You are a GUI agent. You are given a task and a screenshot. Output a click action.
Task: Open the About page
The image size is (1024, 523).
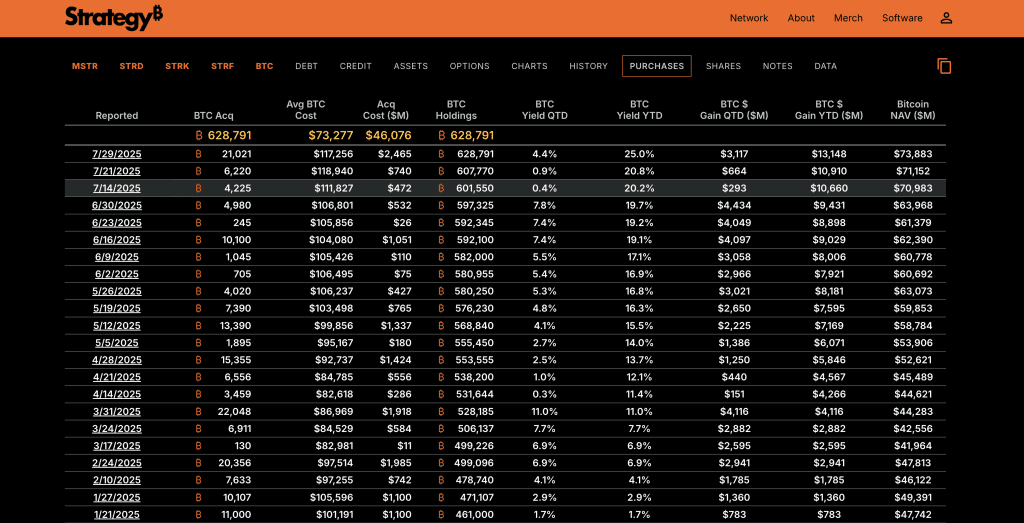tap(801, 18)
